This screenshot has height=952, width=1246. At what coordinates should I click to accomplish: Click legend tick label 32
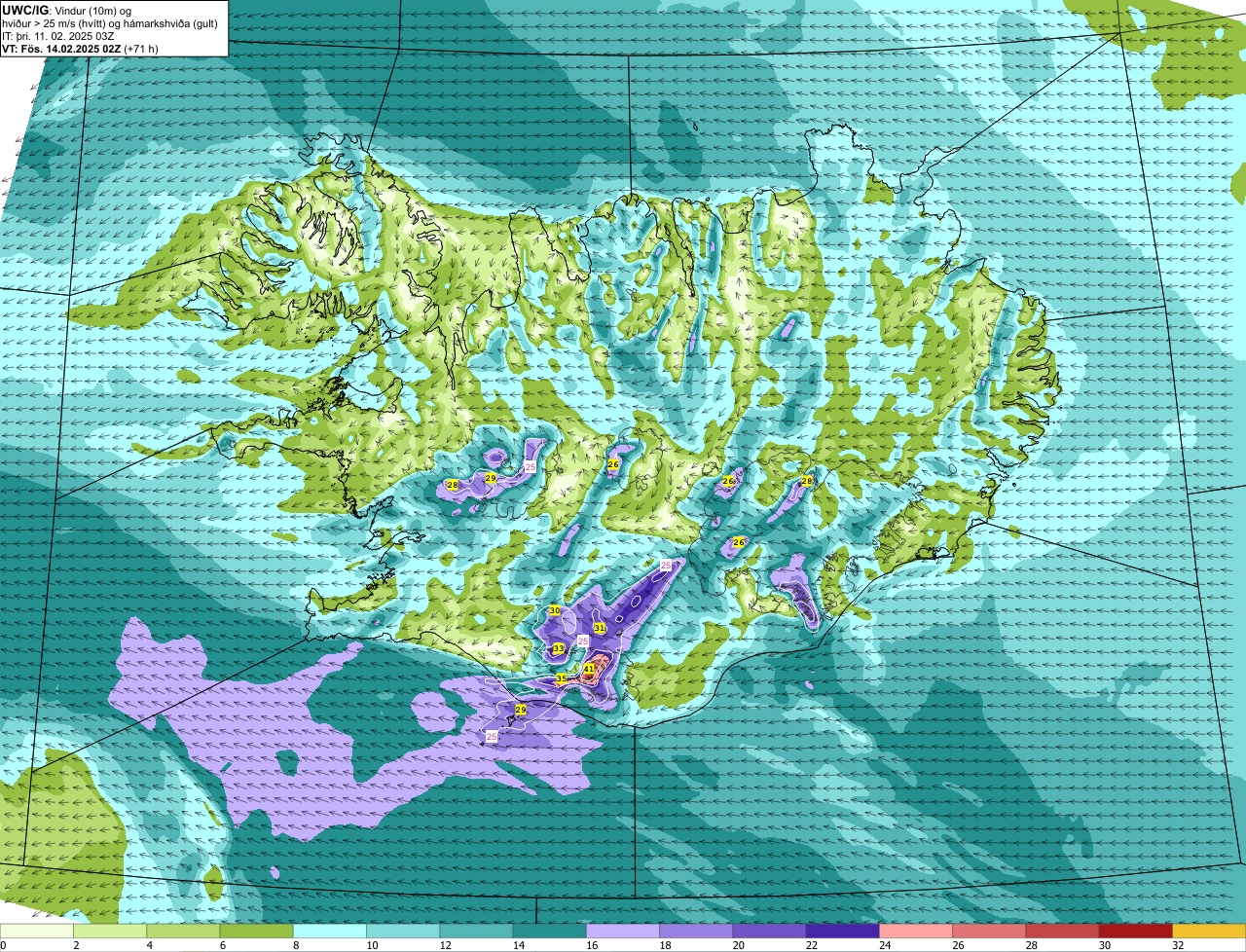[x=1178, y=945]
